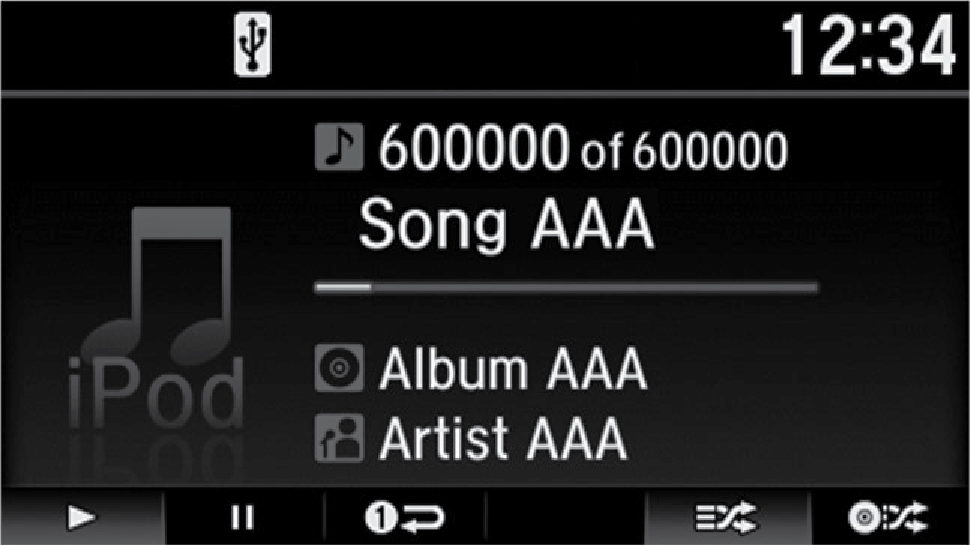
Task: Click the artist person icon
Action: click(339, 438)
